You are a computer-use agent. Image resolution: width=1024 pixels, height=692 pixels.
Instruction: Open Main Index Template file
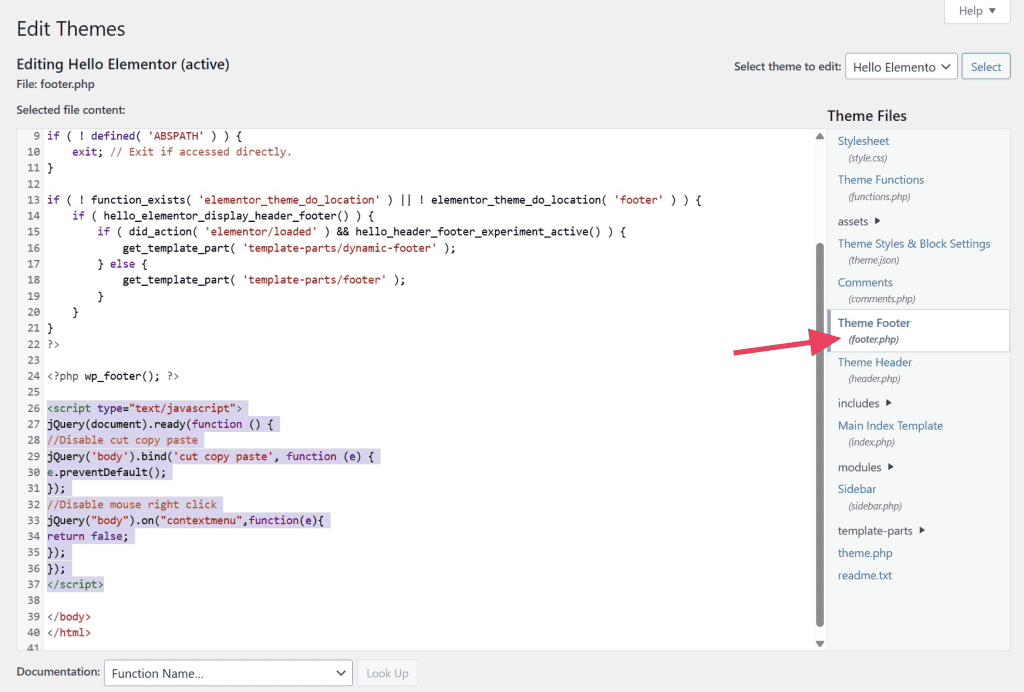pyautogui.click(x=890, y=426)
